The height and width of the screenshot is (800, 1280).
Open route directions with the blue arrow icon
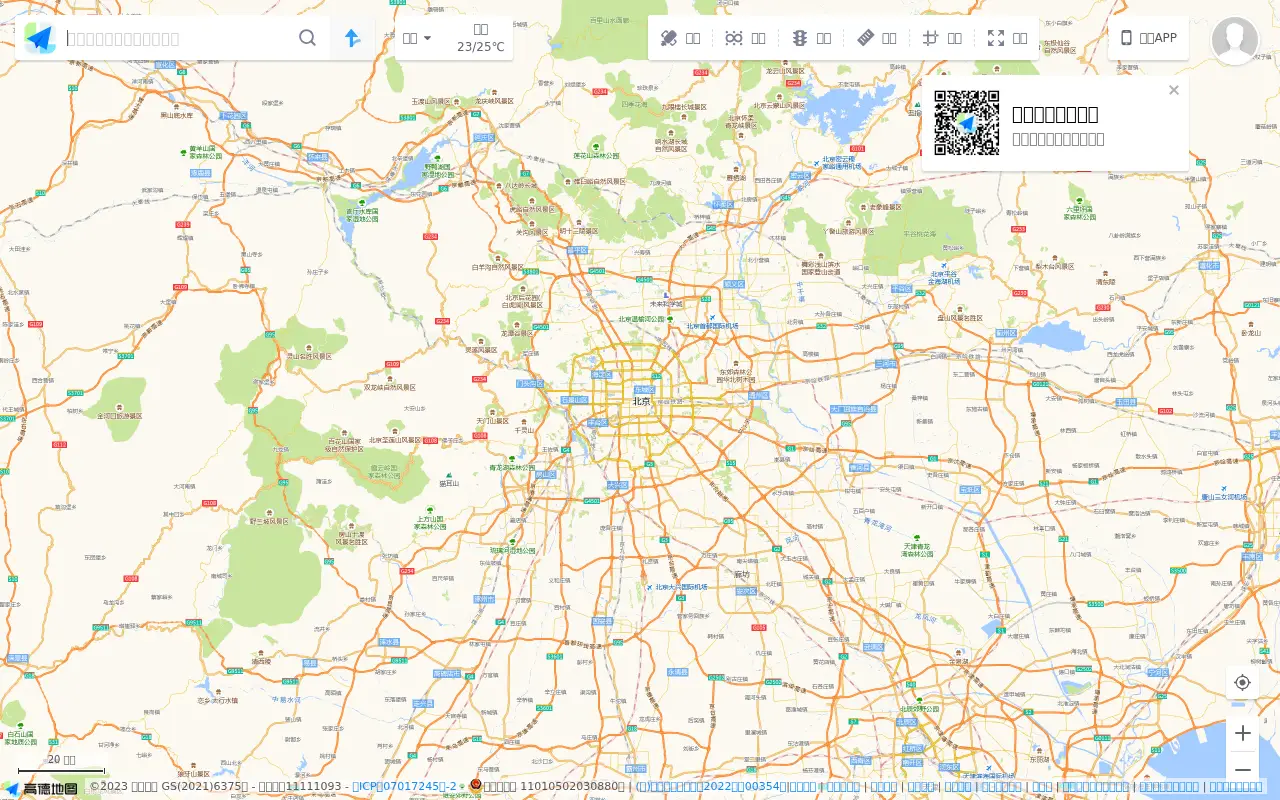pyautogui.click(x=353, y=38)
